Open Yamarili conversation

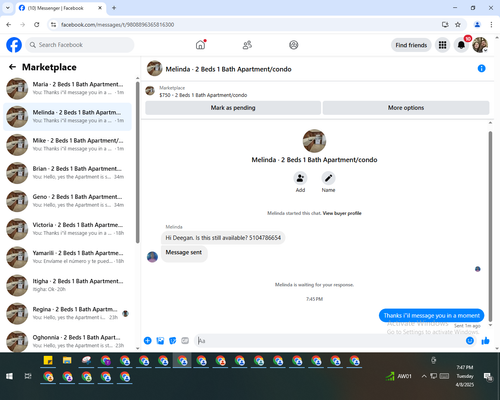click(x=67, y=257)
